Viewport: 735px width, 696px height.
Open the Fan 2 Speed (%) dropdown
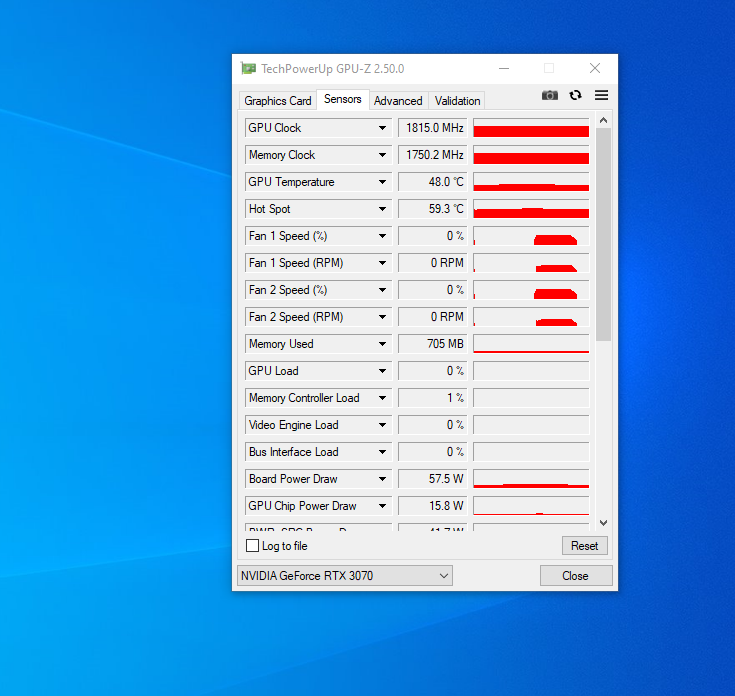[382, 290]
